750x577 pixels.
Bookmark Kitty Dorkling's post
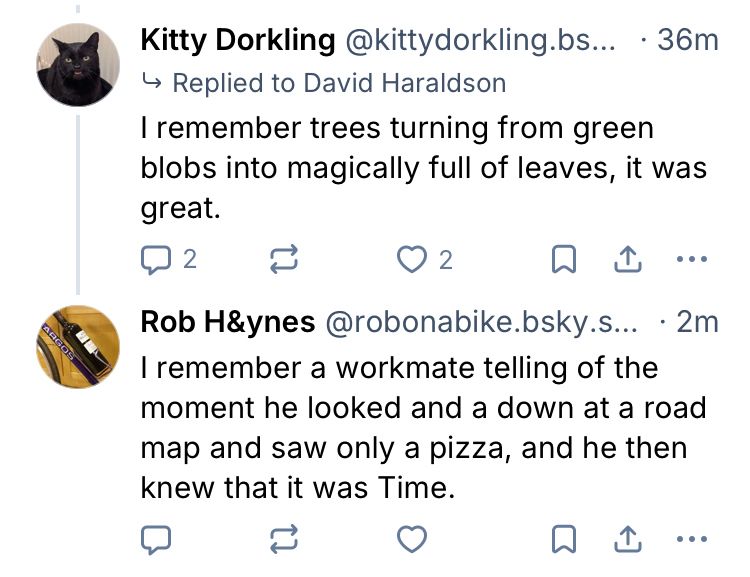(565, 261)
